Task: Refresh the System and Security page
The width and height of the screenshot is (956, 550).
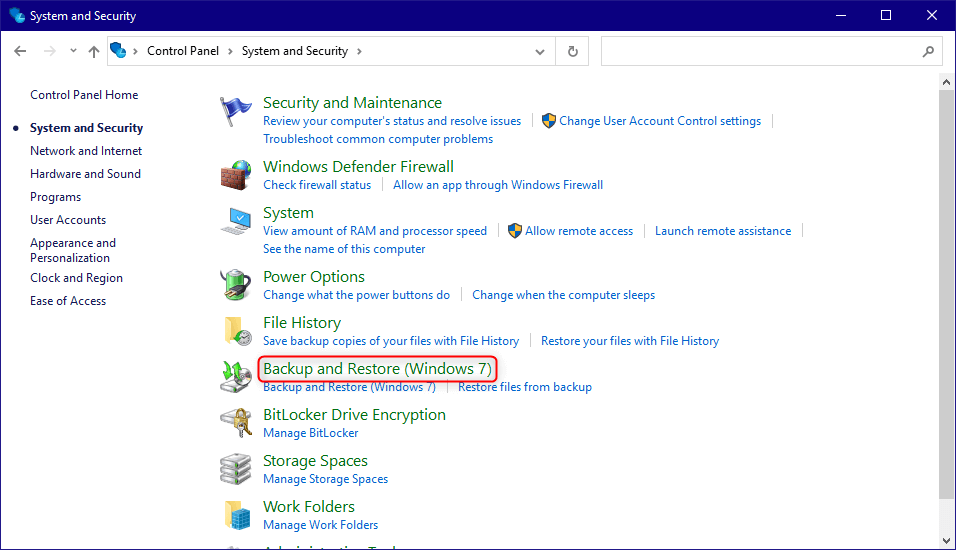Action: (x=573, y=51)
